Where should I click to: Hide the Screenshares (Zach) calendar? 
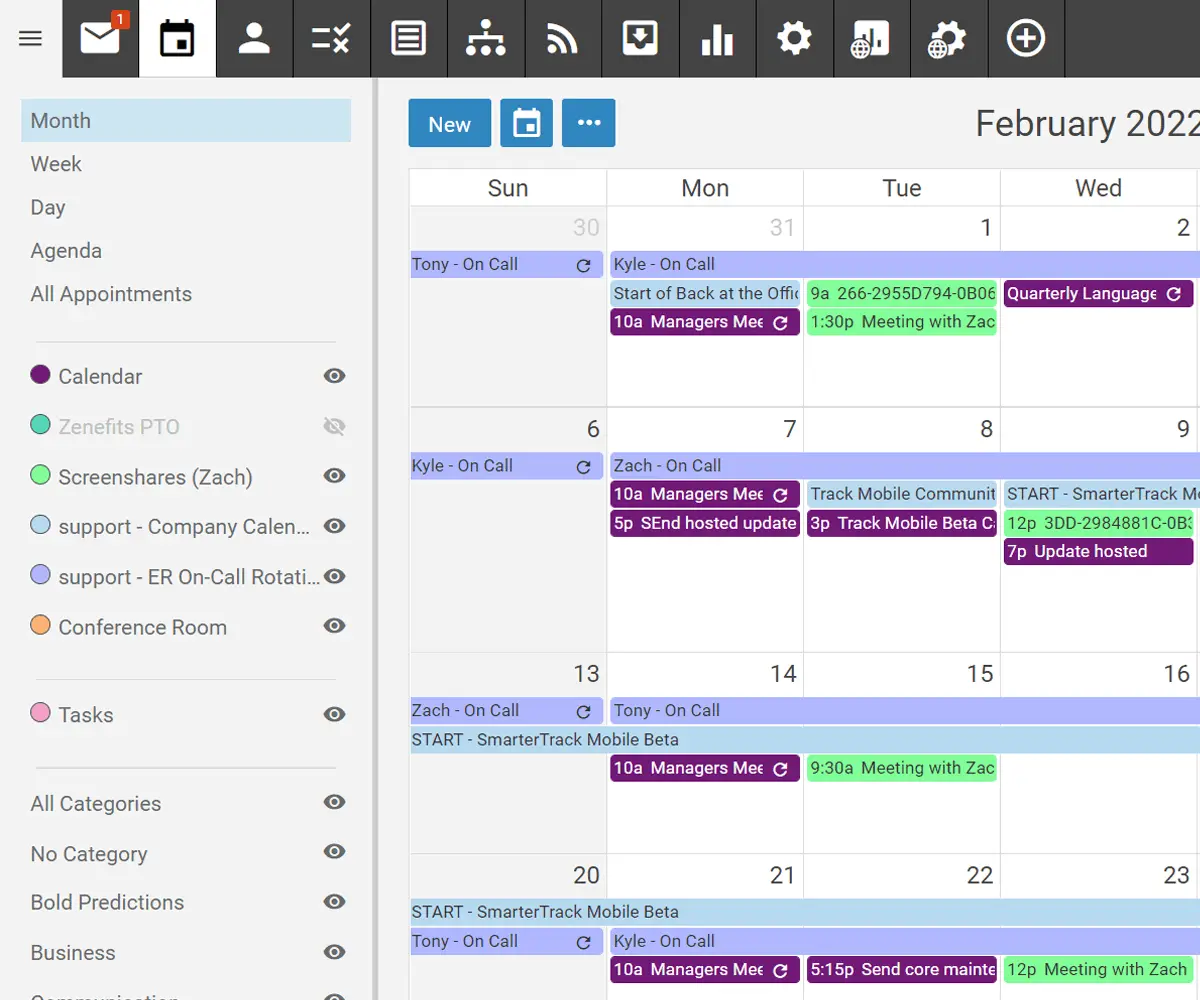point(334,476)
